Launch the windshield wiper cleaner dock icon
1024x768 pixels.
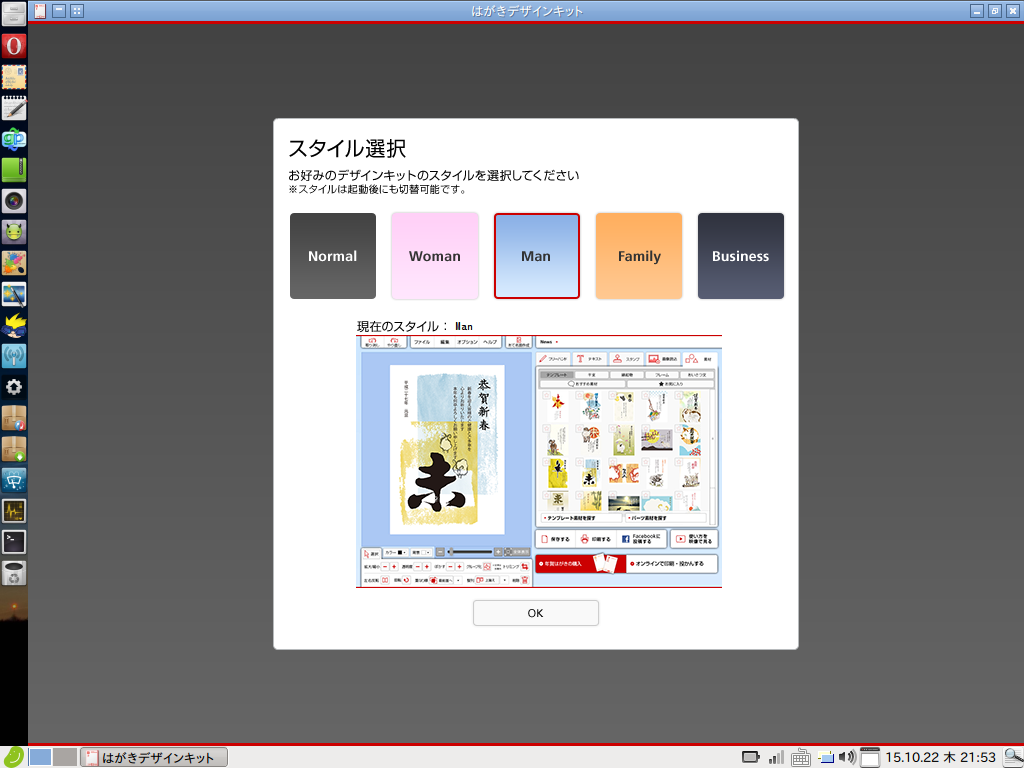coord(14,480)
